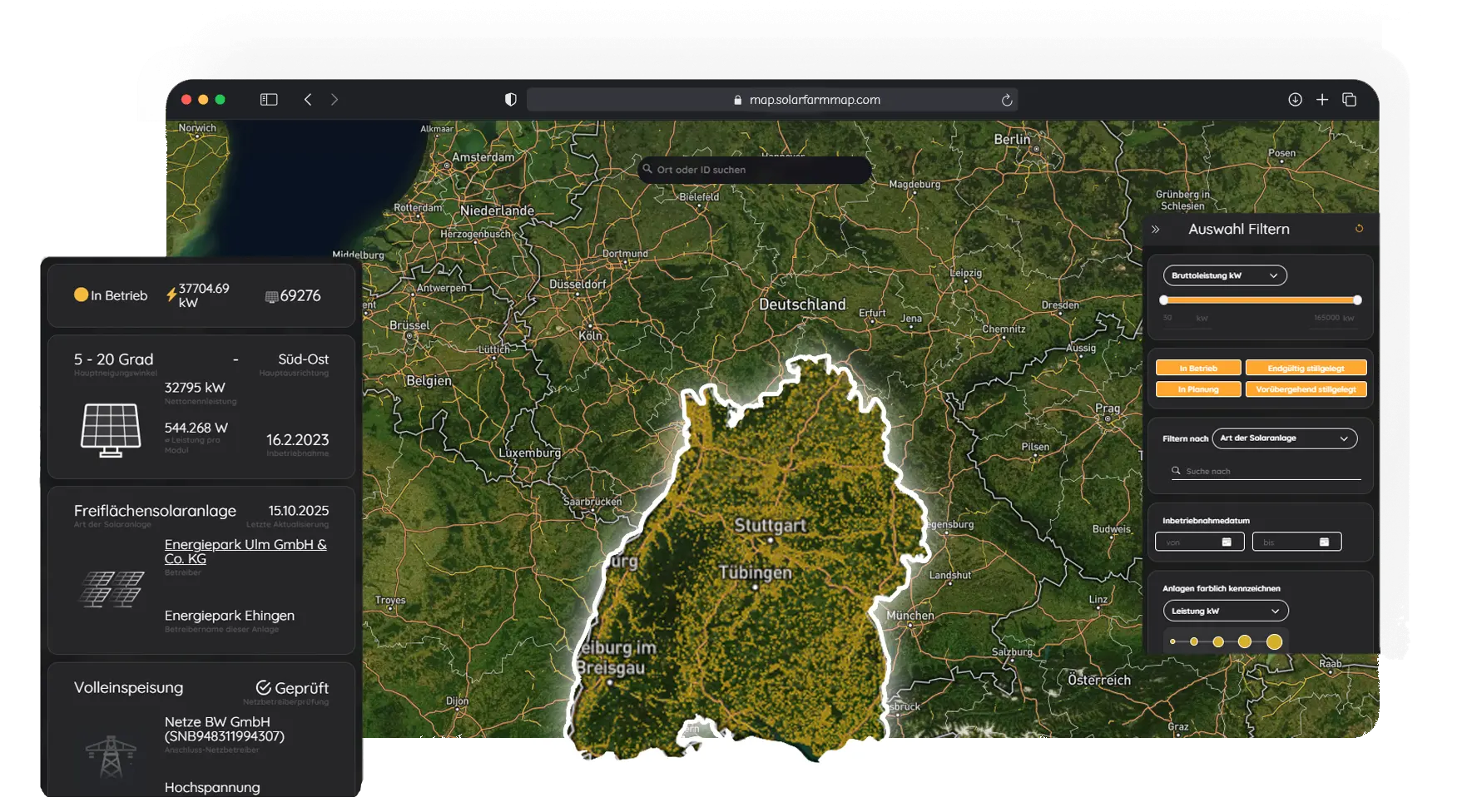This screenshot has width=1477, height=812.
Task: Open the Art der Solaranlage dropdown
Action: [1284, 438]
